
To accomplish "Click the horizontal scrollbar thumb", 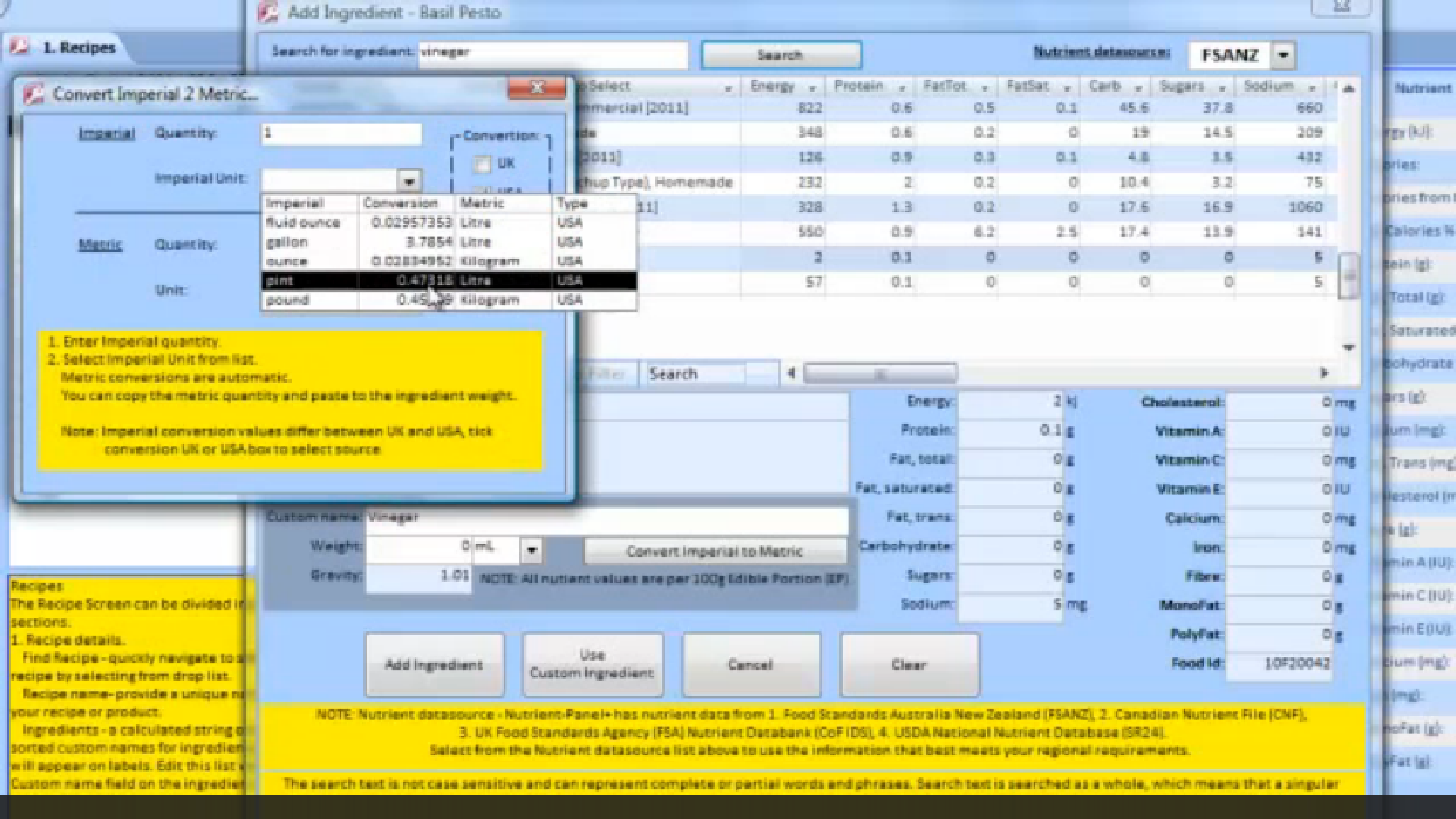I will click(880, 373).
